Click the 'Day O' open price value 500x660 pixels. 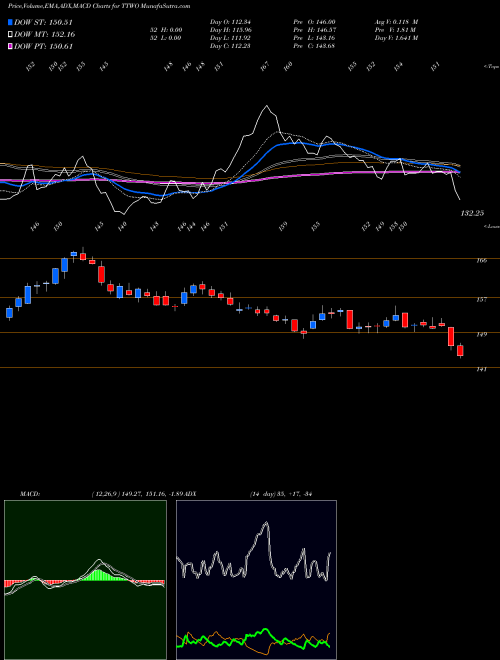(x=230, y=22)
